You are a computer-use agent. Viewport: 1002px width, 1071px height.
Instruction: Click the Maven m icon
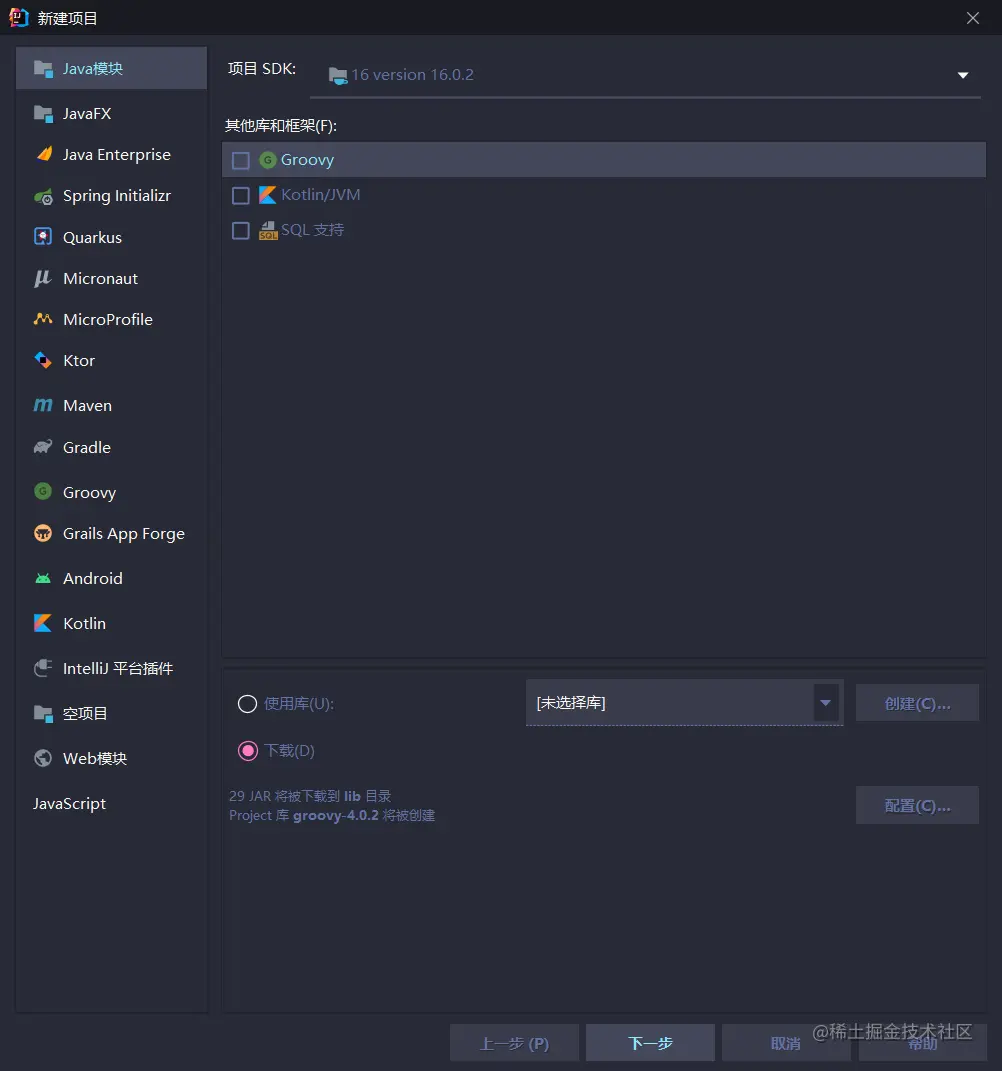click(x=43, y=405)
